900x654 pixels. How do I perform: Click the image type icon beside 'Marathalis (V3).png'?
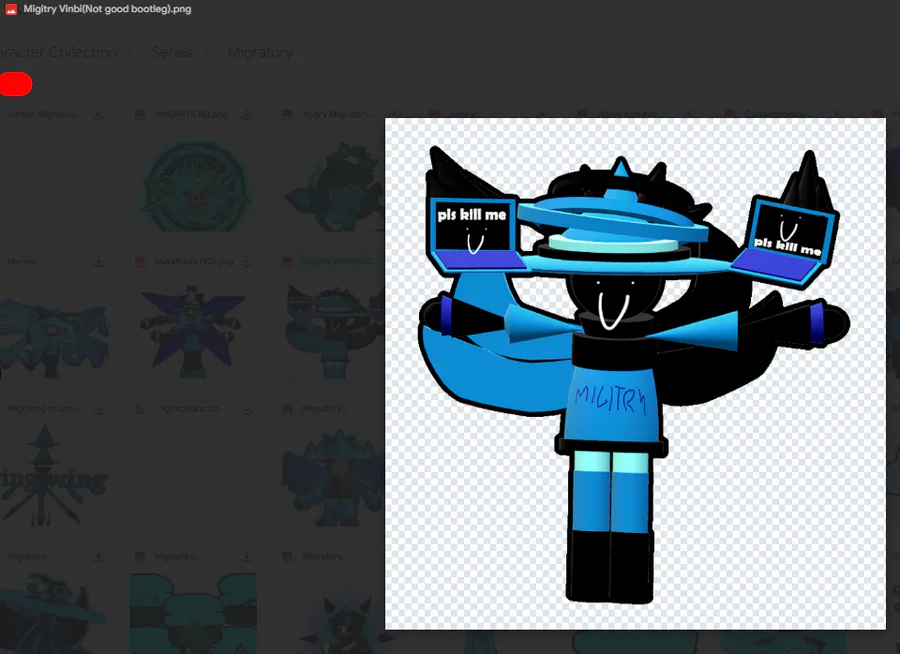pyautogui.click(x=140, y=262)
